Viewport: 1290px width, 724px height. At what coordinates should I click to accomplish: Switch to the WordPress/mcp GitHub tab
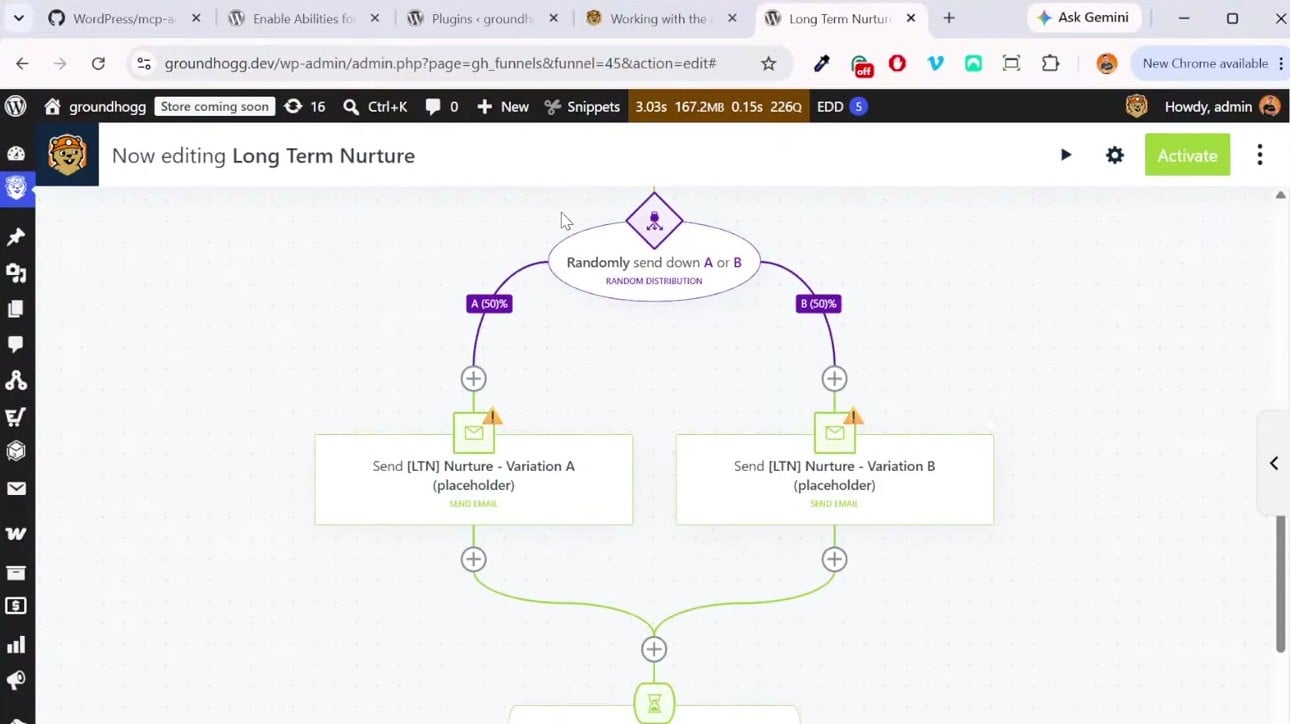click(x=126, y=18)
